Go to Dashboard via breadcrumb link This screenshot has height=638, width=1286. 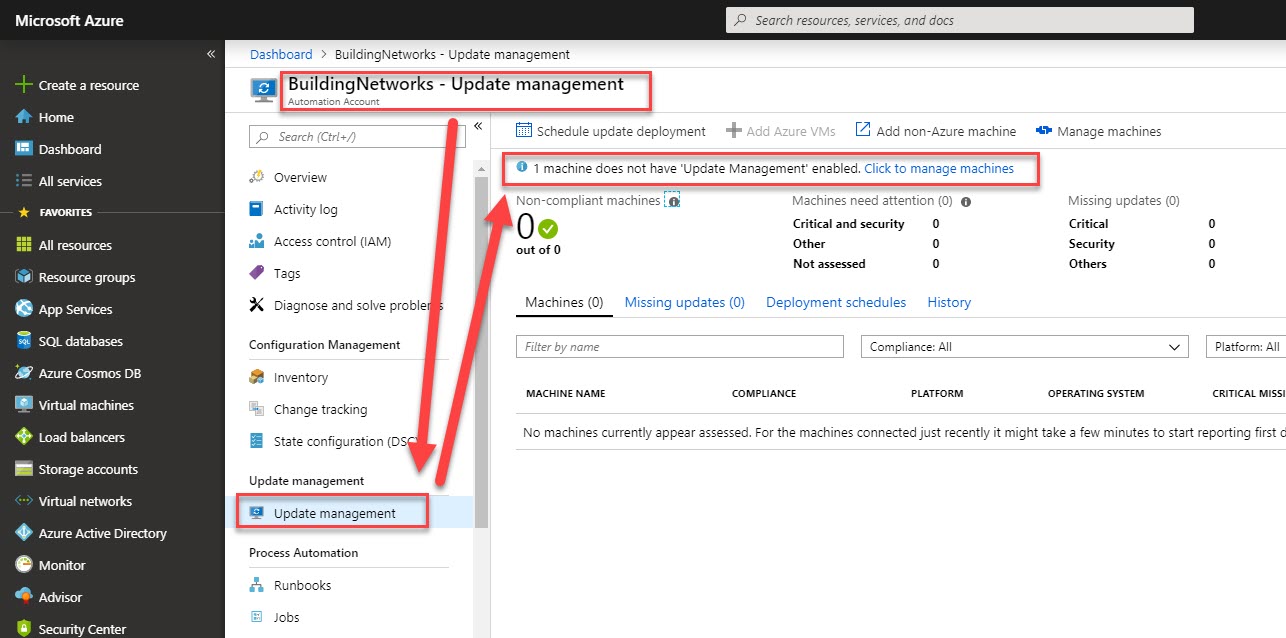[x=281, y=54]
